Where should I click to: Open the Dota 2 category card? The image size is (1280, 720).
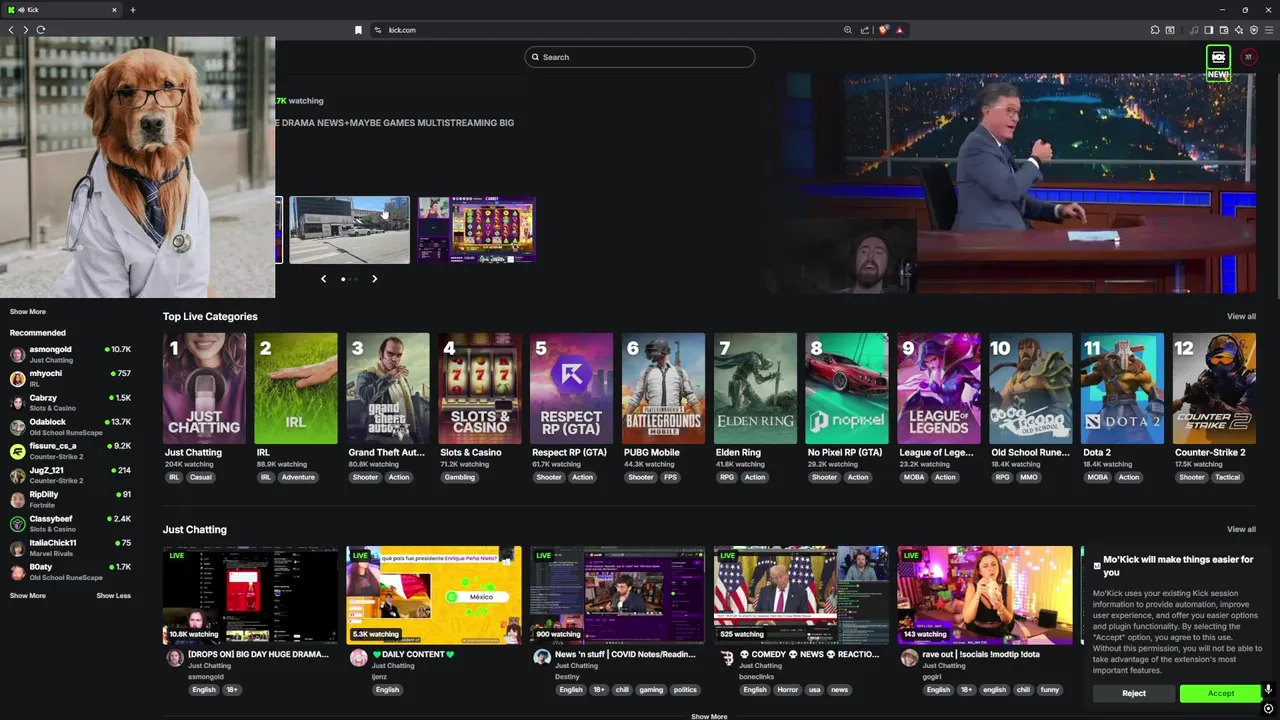pos(1122,388)
